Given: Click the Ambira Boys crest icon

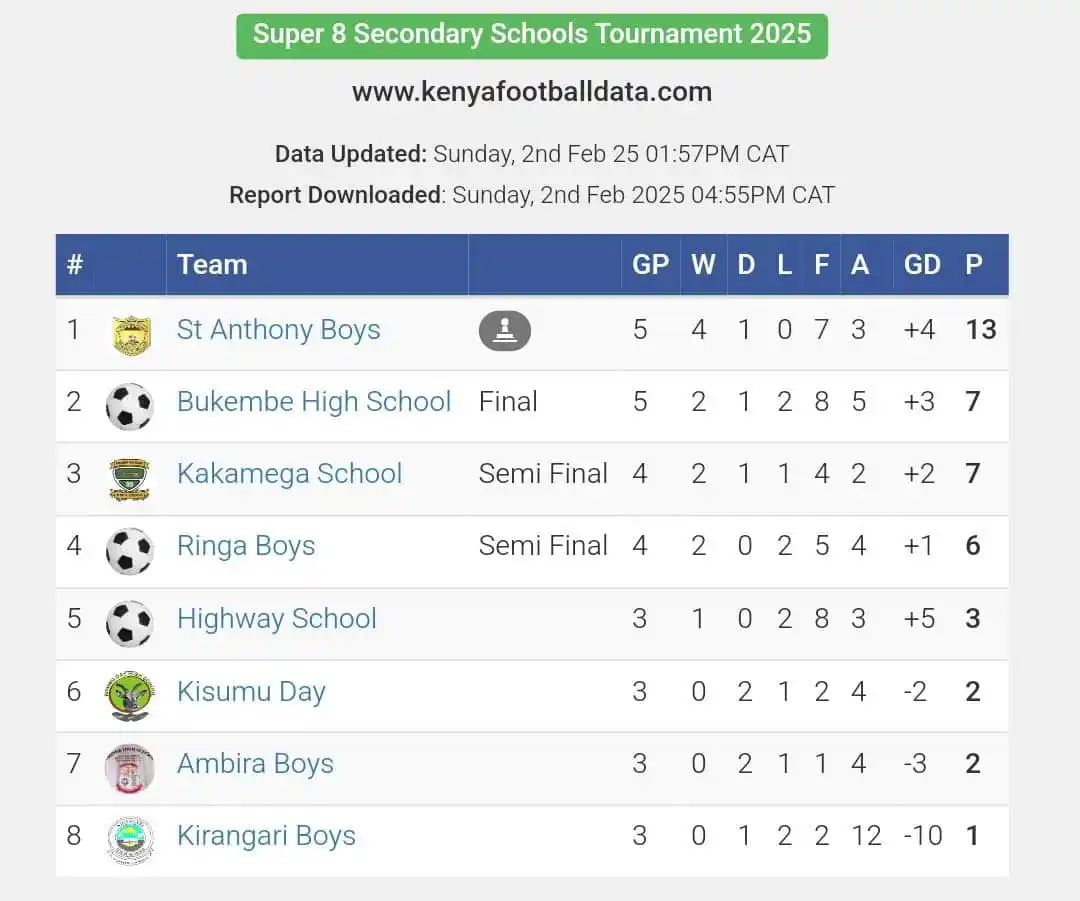Looking at the screenshot, I should (129, 768).
